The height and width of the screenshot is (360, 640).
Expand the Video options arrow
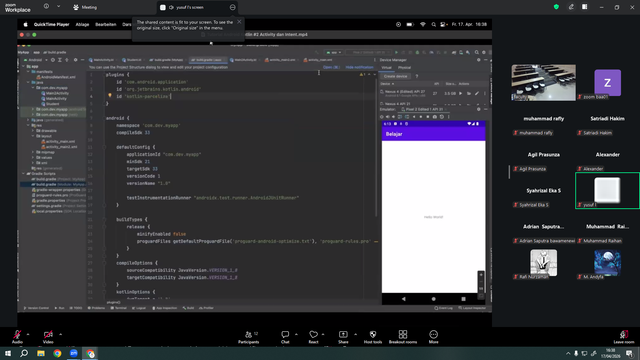[x=60, y=334]
